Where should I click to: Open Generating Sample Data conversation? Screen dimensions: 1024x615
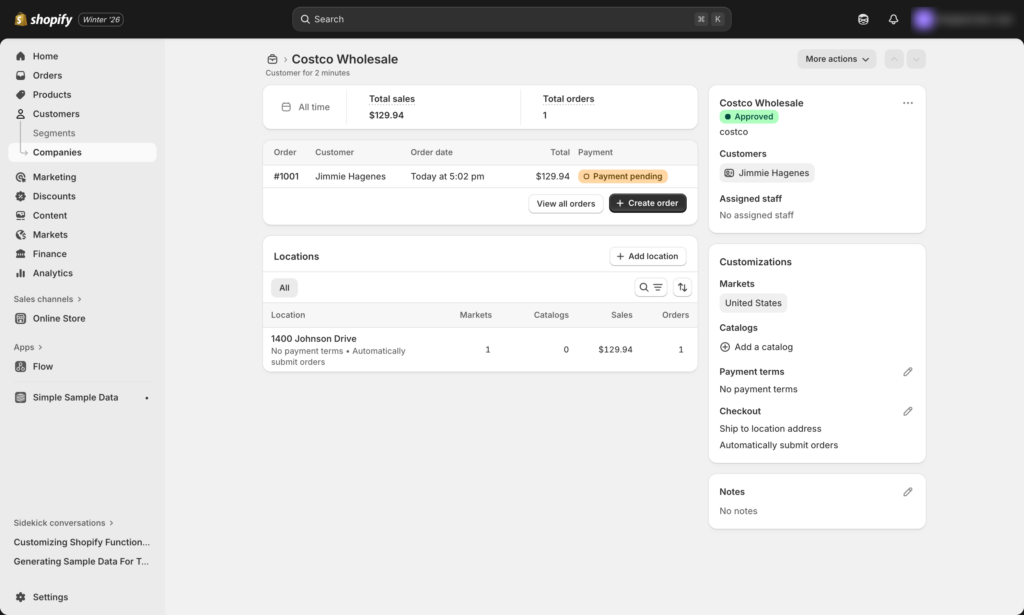pos(82,561)
